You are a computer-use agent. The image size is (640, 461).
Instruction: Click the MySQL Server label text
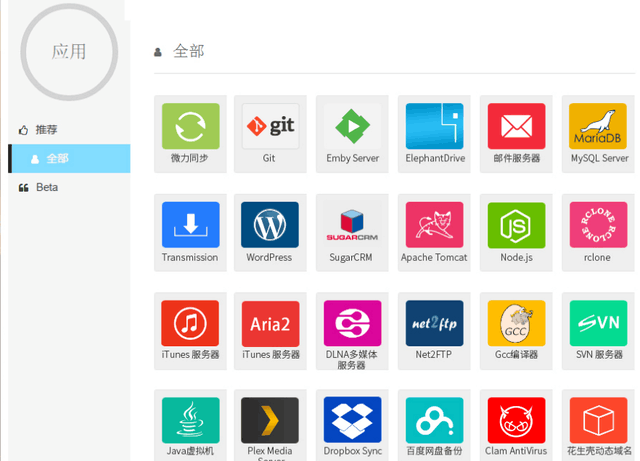(600, 158)
